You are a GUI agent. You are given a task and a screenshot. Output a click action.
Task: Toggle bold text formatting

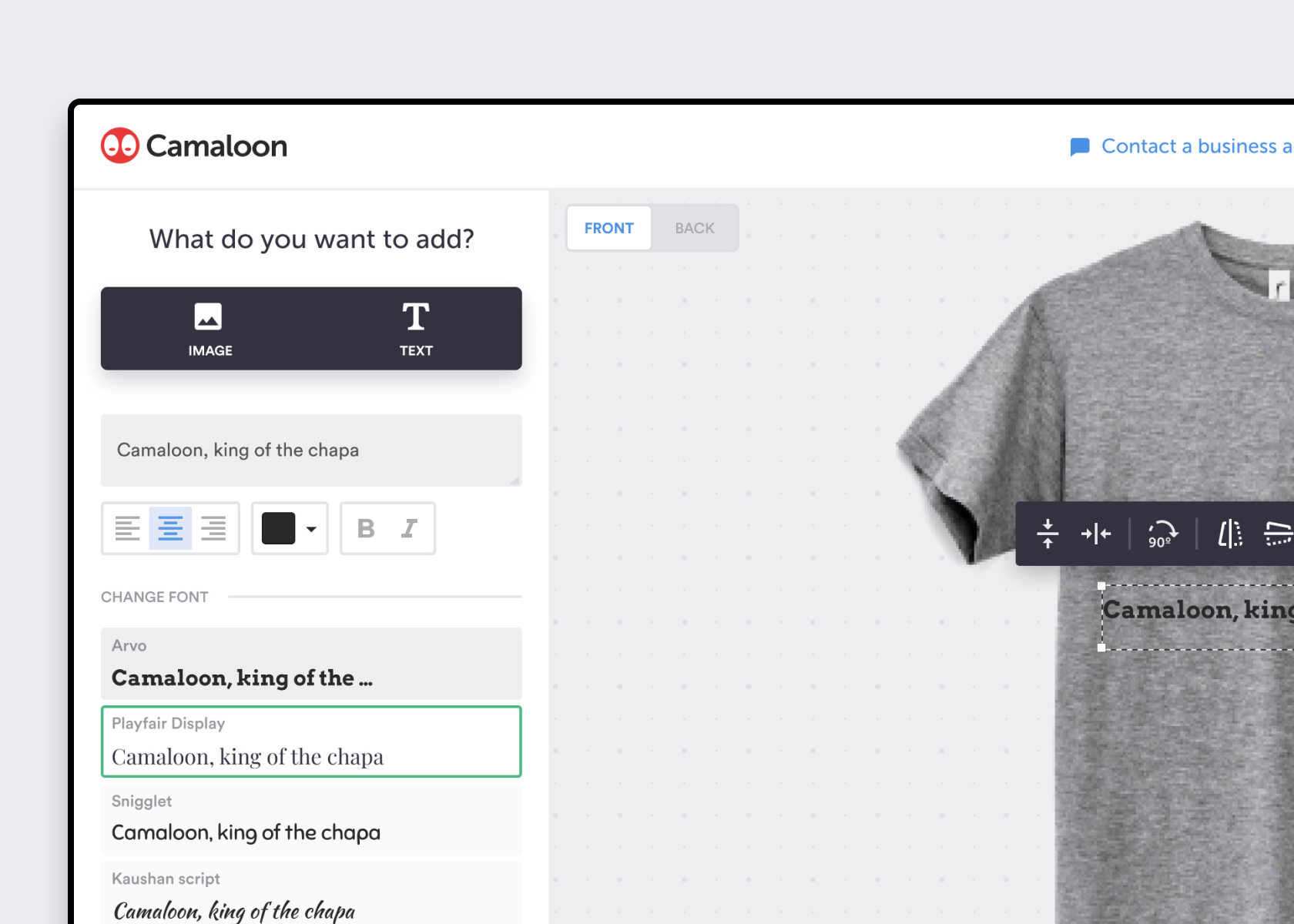click(366, 528)
